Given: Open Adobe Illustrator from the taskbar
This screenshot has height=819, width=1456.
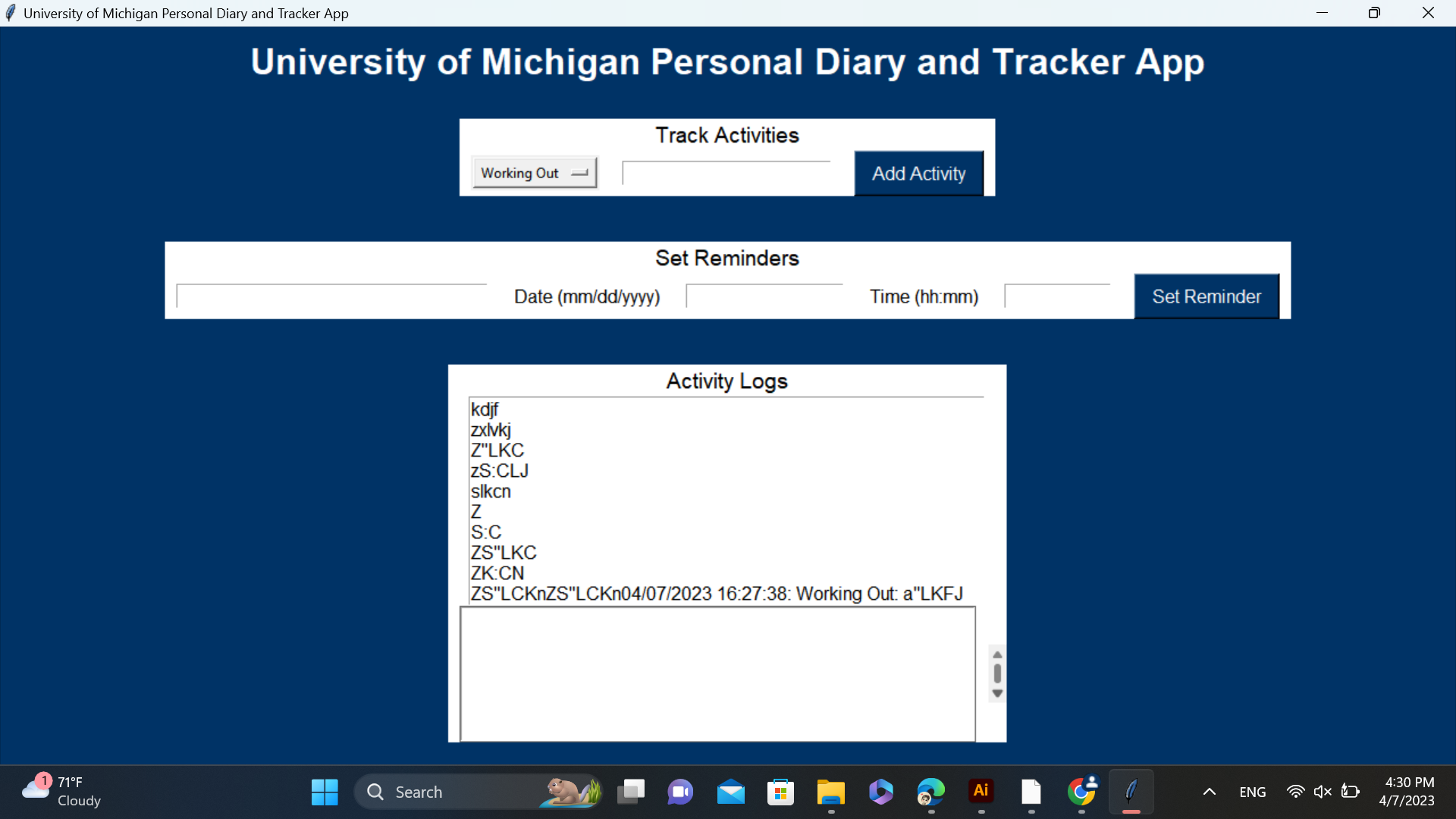Looking at the screenshot, I should pyautogui.click(x=981, y=792).
